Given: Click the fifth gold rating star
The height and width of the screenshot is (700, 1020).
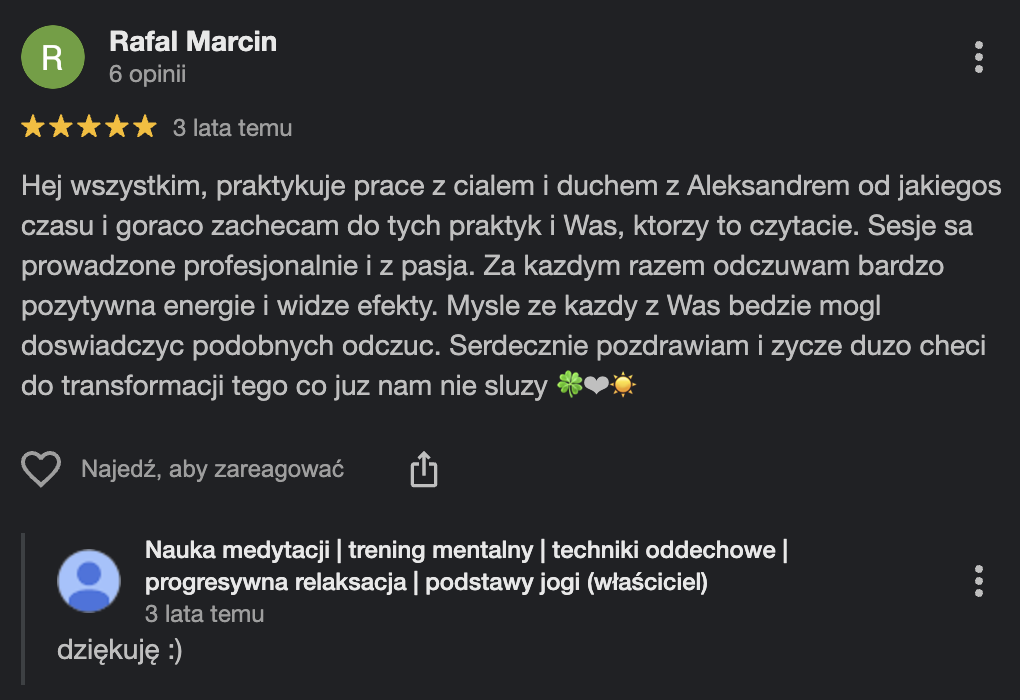Looking at the screenshot, I should pyautogui.click(x=146, y=127).
